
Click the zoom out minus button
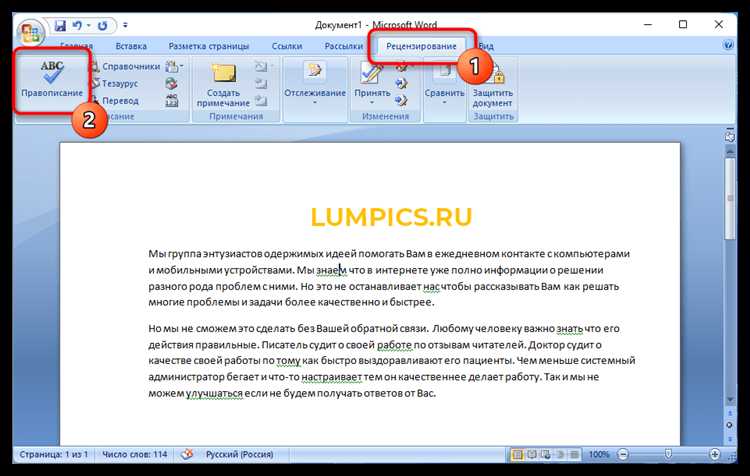(623, 454)
